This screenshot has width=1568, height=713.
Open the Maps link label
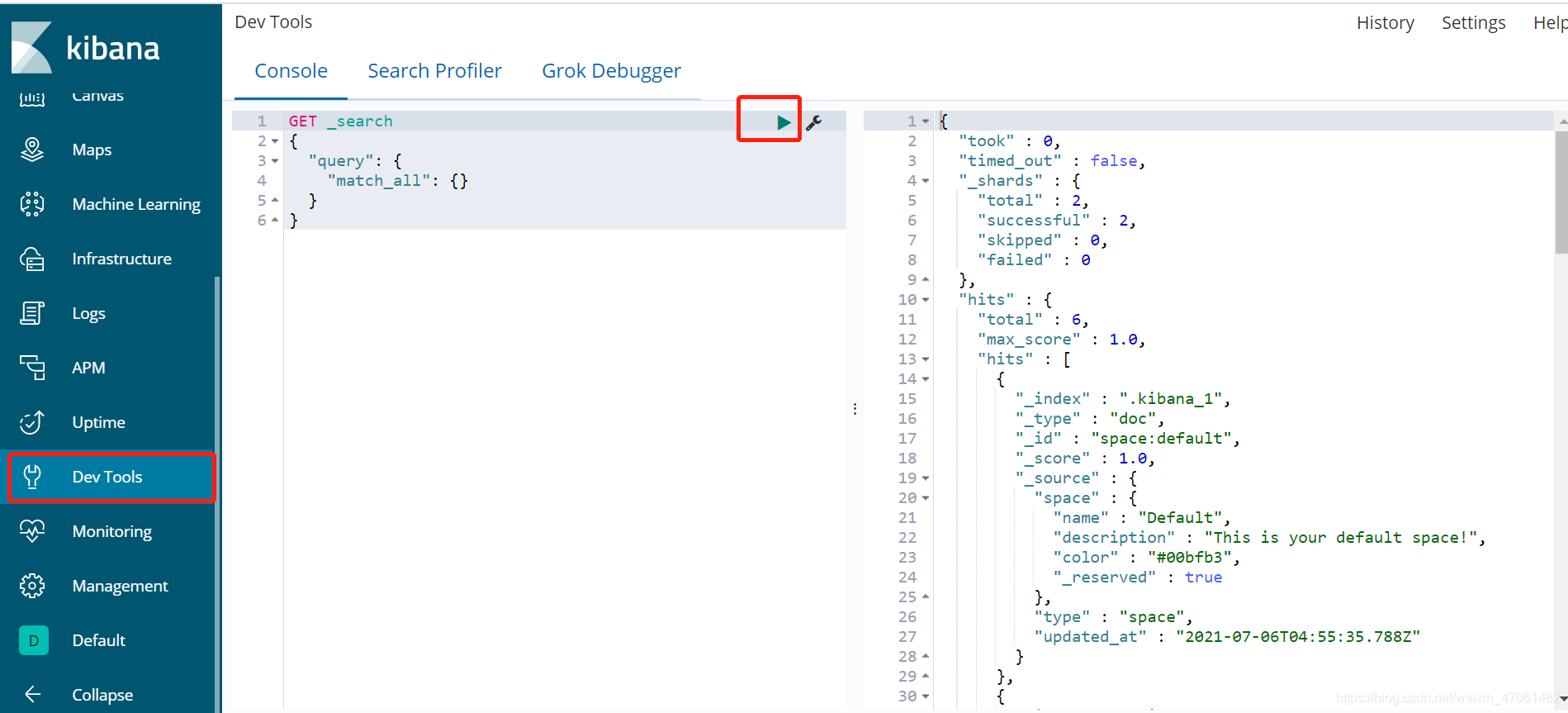point(92,150)
